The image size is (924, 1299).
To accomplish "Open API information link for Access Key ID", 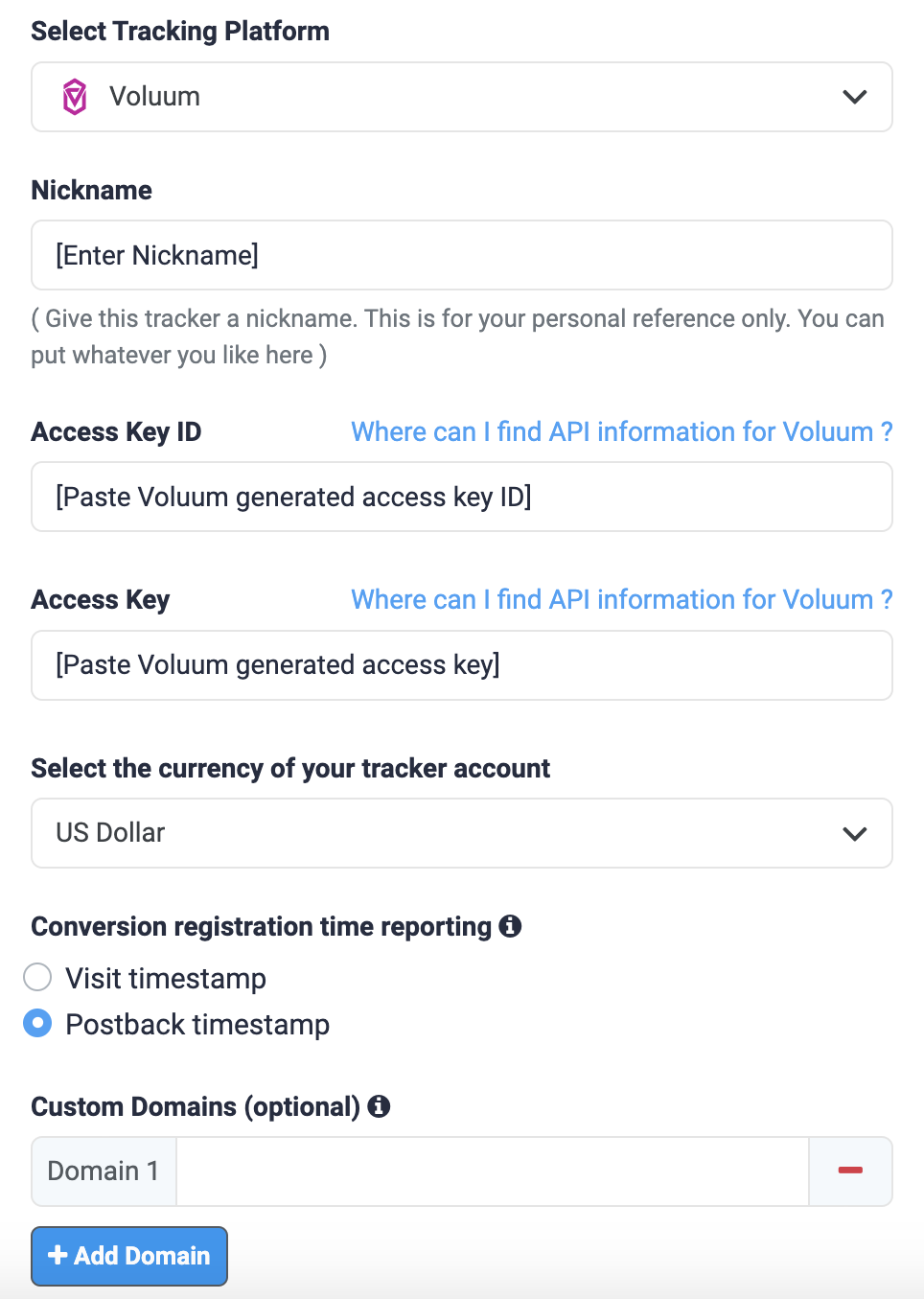I will [621, 431].
